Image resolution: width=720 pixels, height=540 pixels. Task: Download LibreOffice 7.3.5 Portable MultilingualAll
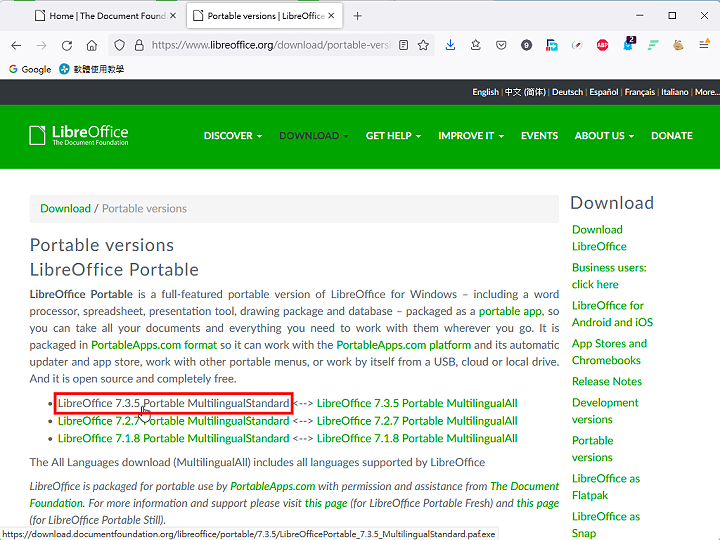[x=417, y=403]
